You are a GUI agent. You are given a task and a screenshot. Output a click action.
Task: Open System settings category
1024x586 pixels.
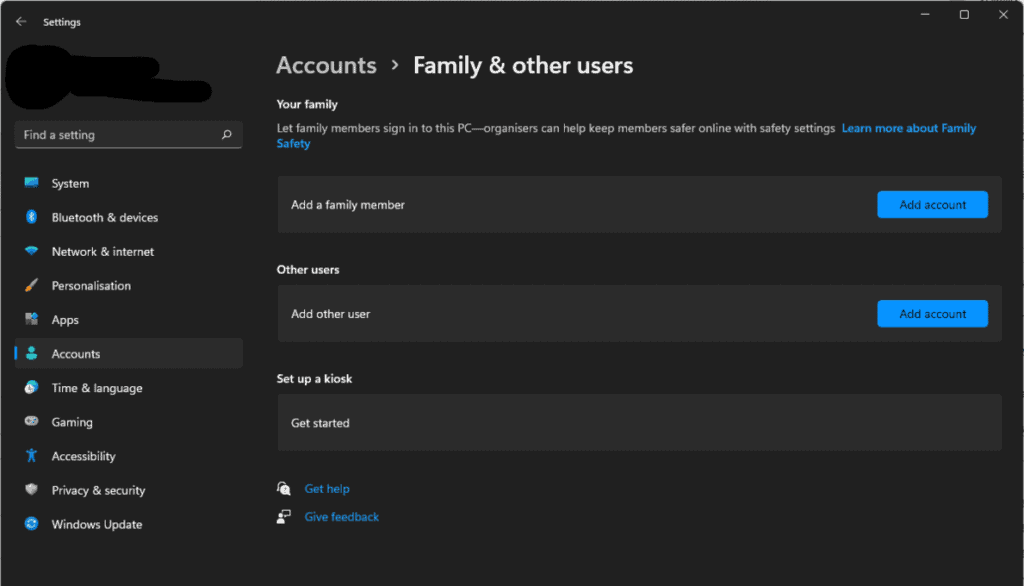[129, 184]
